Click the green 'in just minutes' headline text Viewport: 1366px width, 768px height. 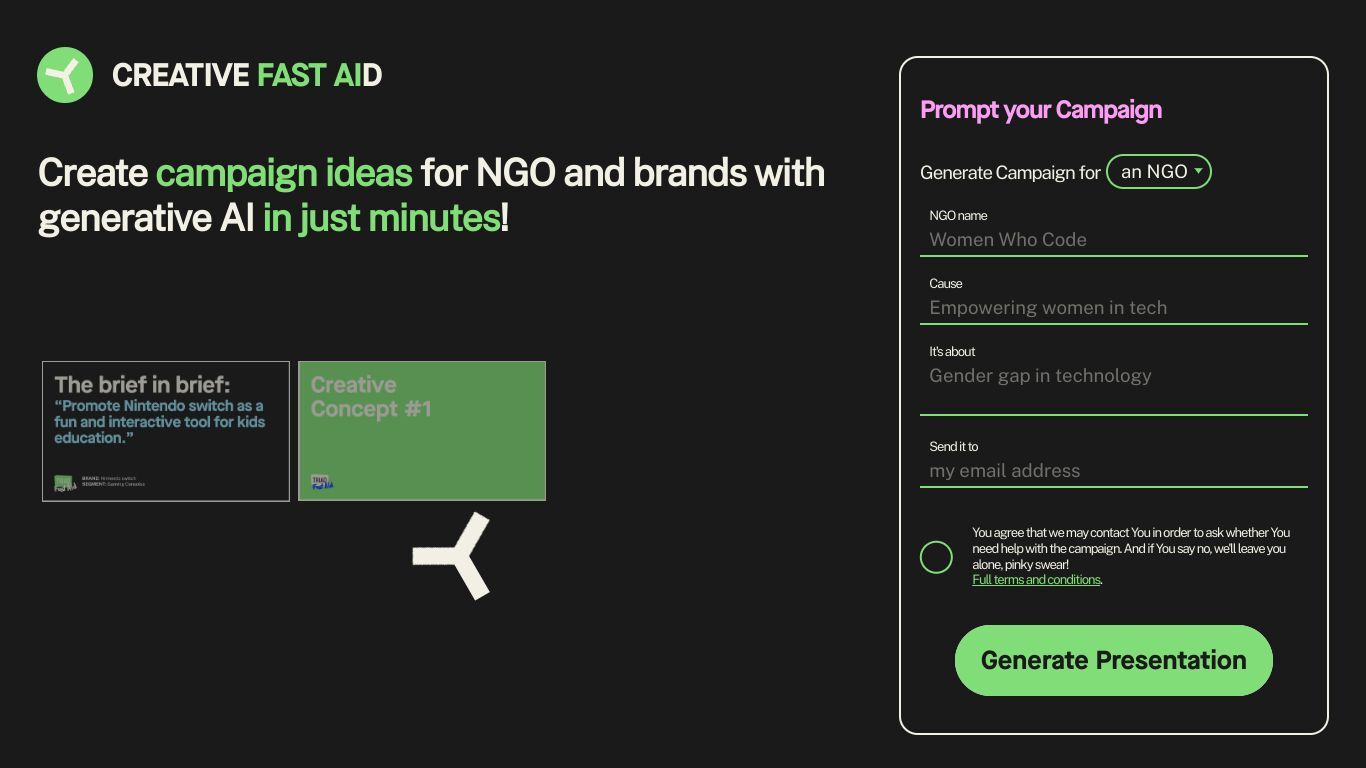(x=381, y=217)
